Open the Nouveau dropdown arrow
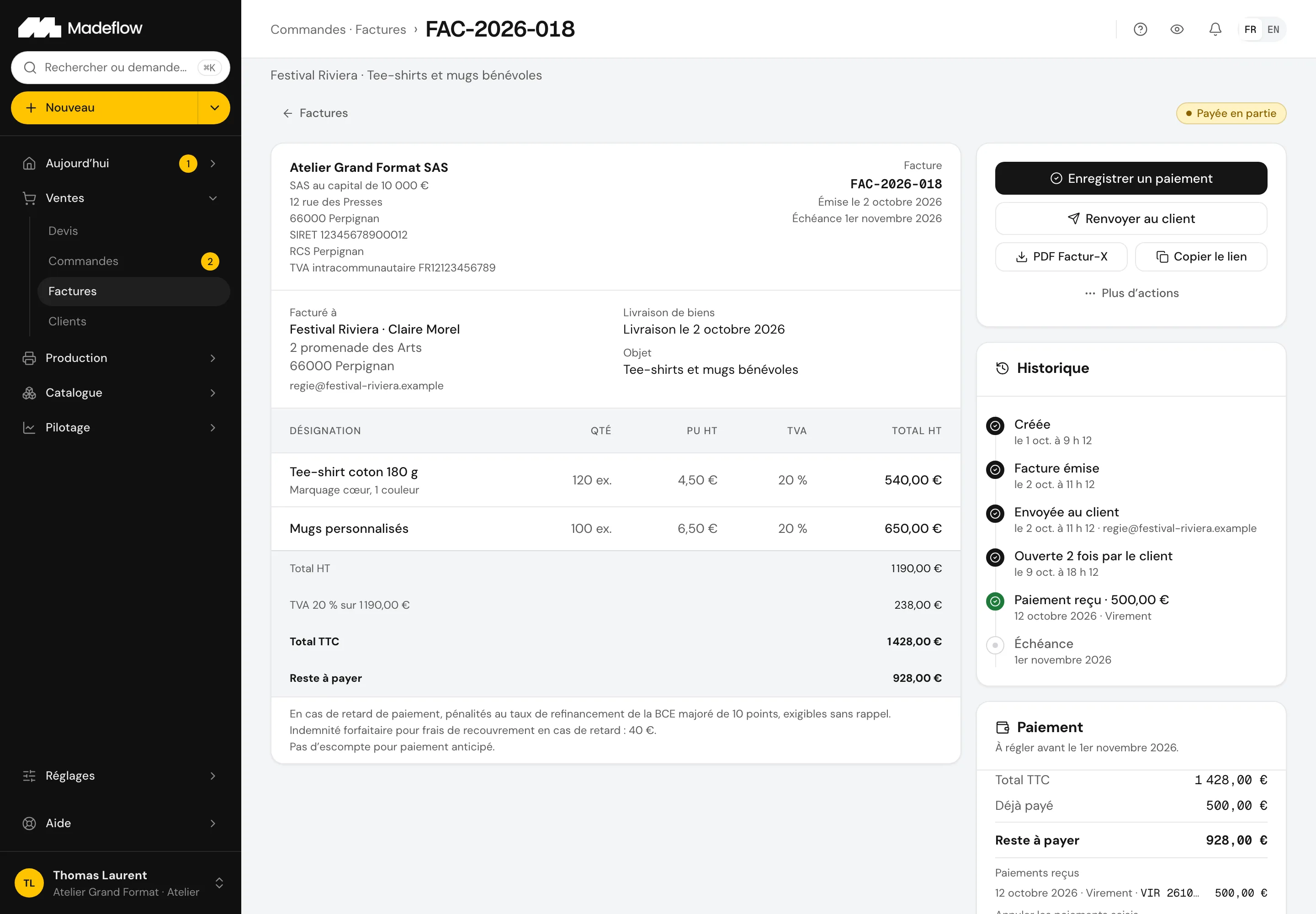 tap(214, 108)
